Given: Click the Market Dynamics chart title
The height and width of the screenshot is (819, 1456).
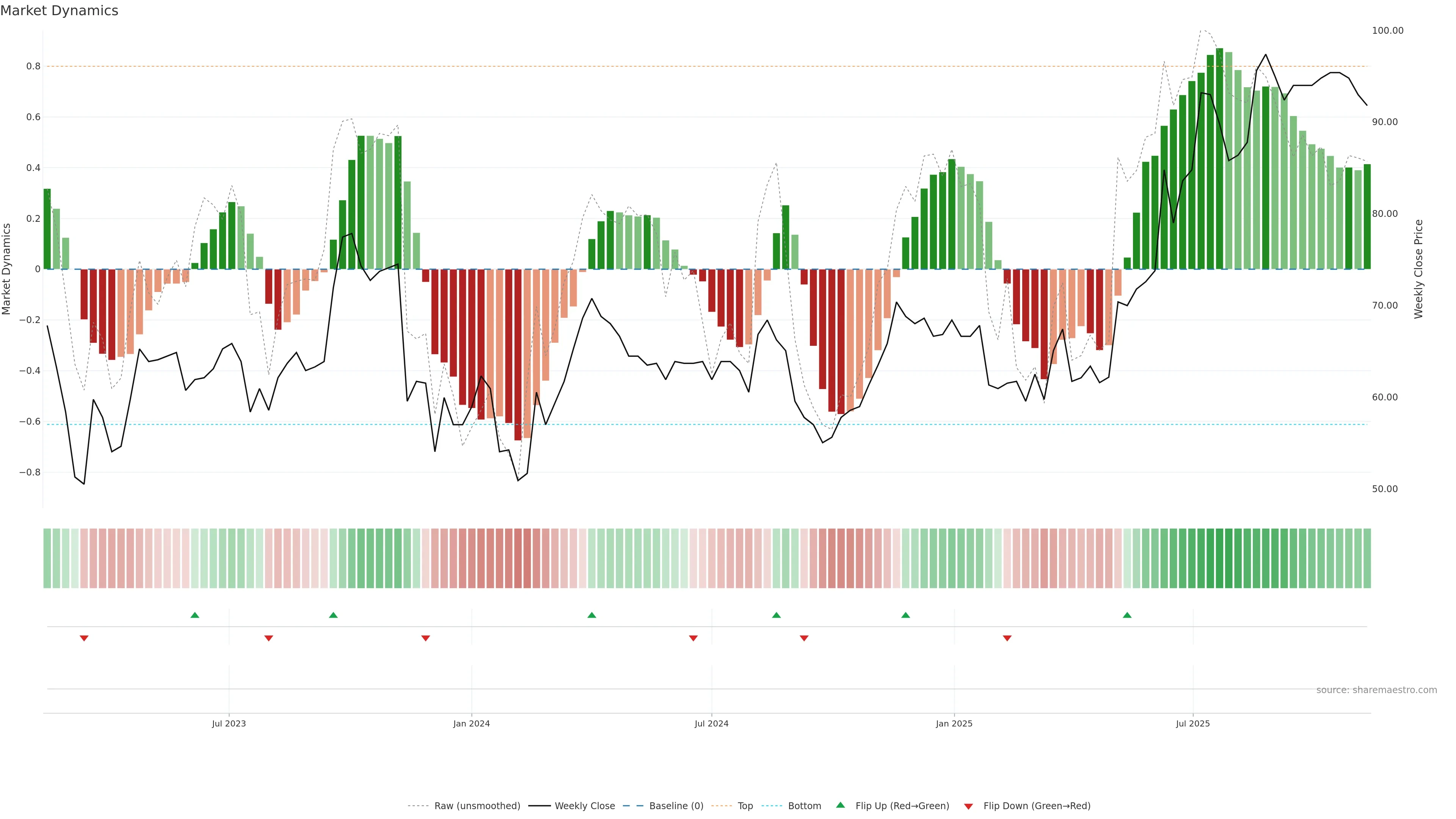Looking at the screenshot, I should pyautogui.click(x=60, y=11).
